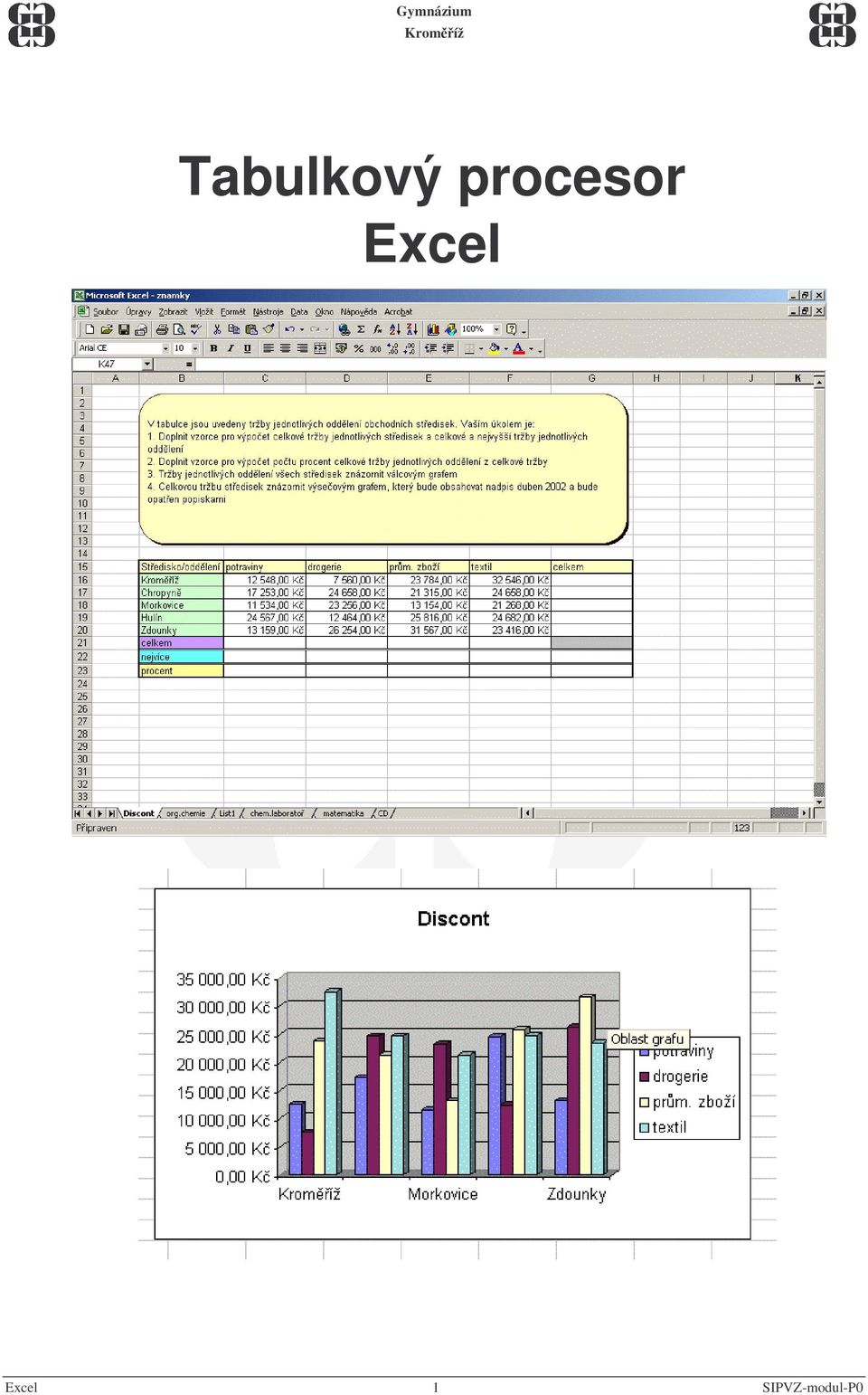
Task: Click the vertical scrollbar down arrow
Action: (819, 802)
